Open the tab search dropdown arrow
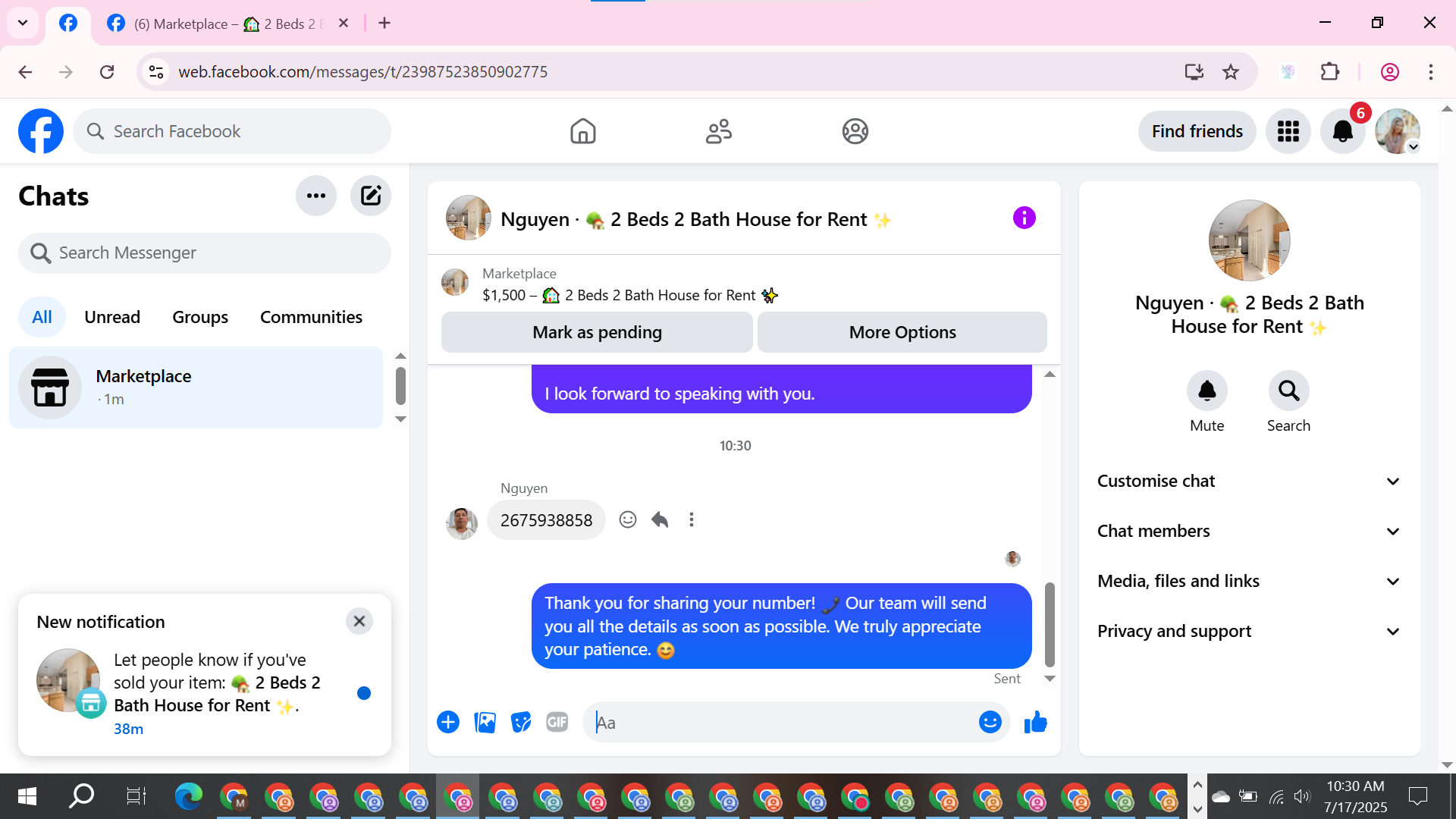Screen dimensions: 1456x819 click(23, 23)
